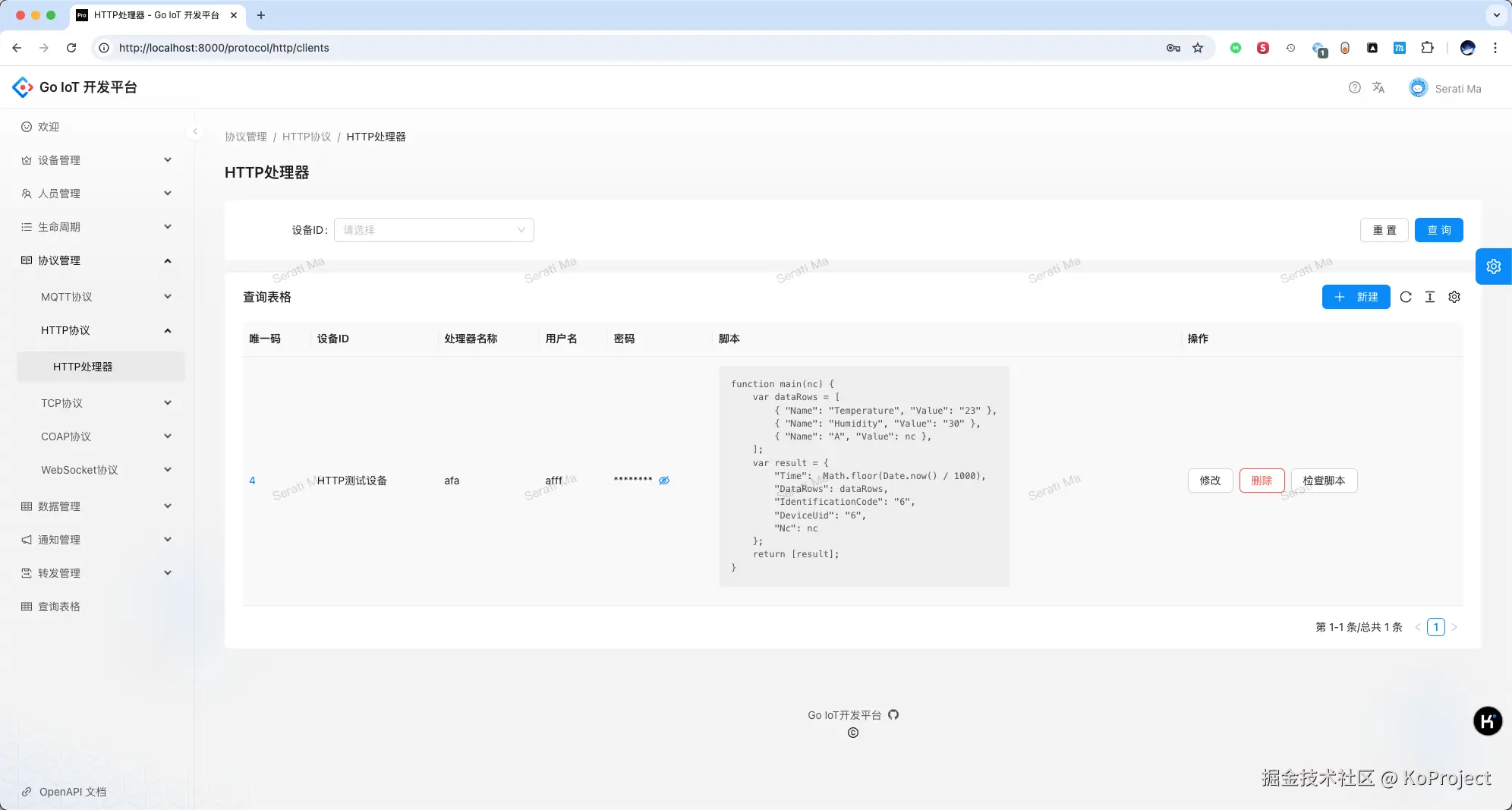Screen dimensions: 1512x810
Task: Open the browser profile avatar
Action: (x=1468, y=48)
